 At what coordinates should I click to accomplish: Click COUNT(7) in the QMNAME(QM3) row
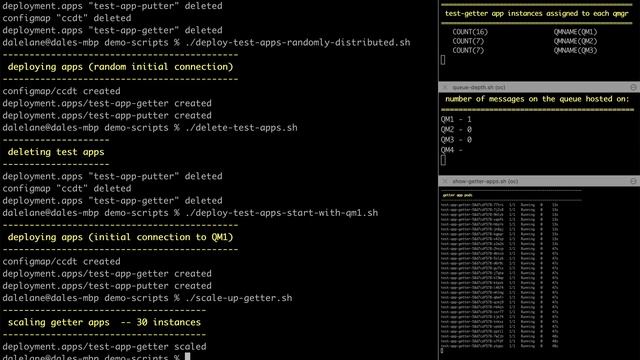tap(468, 51)
